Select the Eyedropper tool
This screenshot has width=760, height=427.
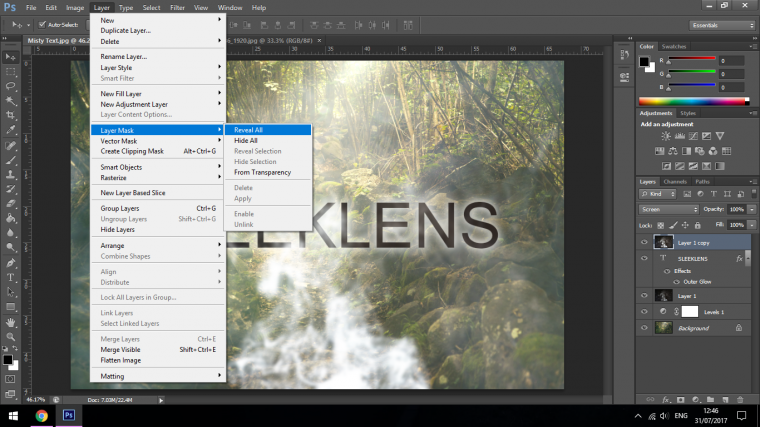coord(10,130)
